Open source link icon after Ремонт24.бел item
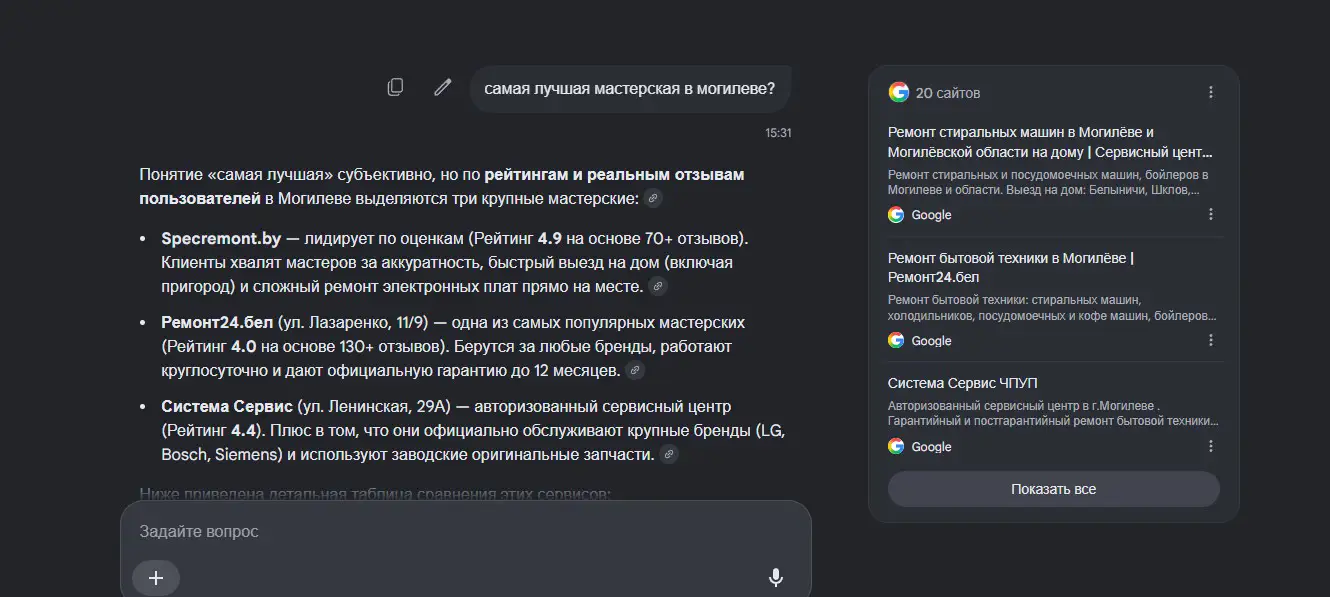 [x=634, y=370]
